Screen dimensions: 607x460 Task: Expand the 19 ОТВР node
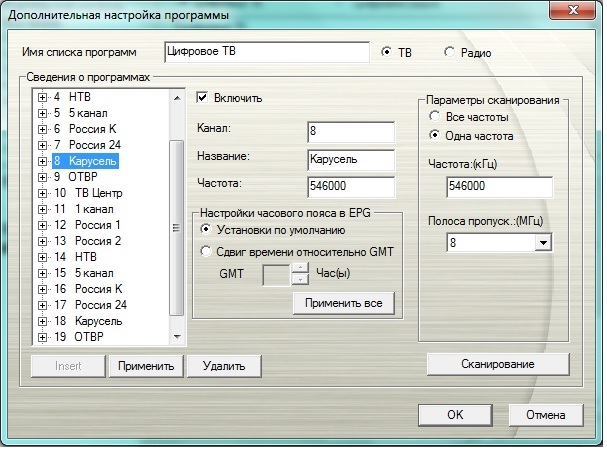click(42, 337)
